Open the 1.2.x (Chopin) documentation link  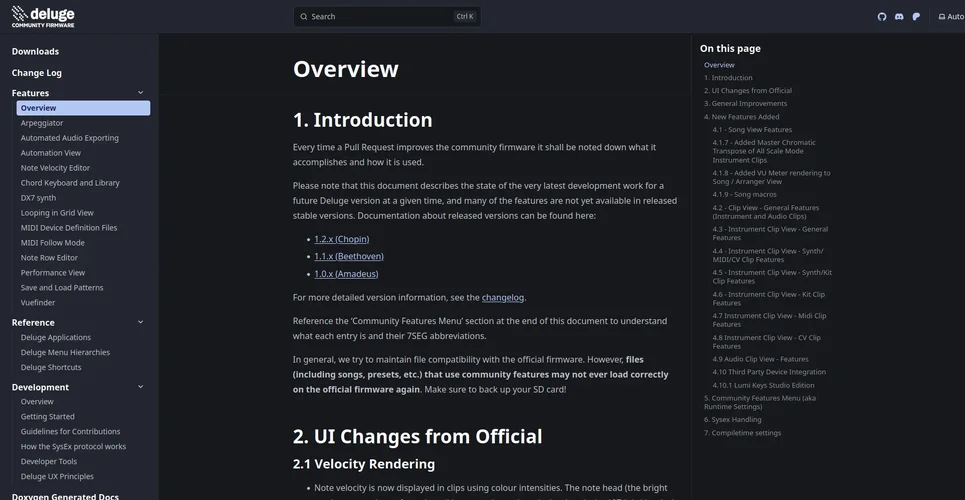pos(341,239)
